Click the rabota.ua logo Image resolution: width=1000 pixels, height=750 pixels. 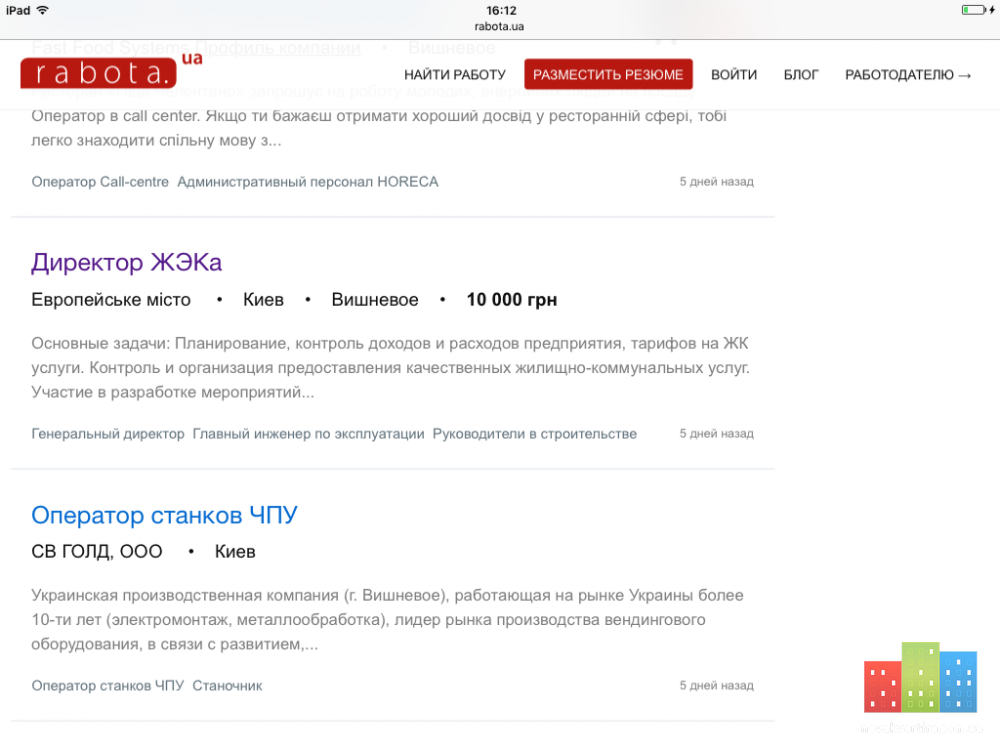tap(111, 71)
